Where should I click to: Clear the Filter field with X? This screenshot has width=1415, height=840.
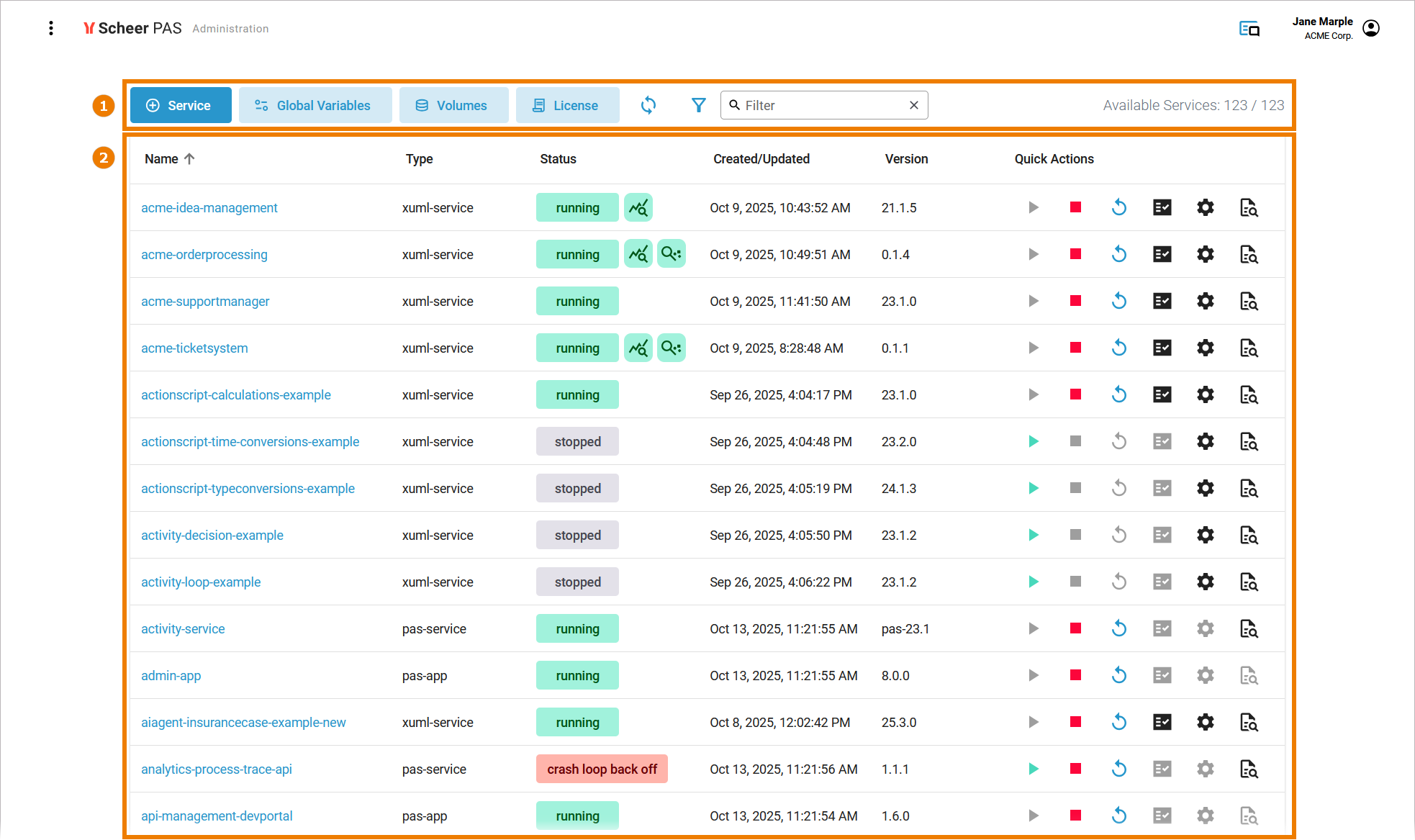pyautogui.click(x=913, y=105)
